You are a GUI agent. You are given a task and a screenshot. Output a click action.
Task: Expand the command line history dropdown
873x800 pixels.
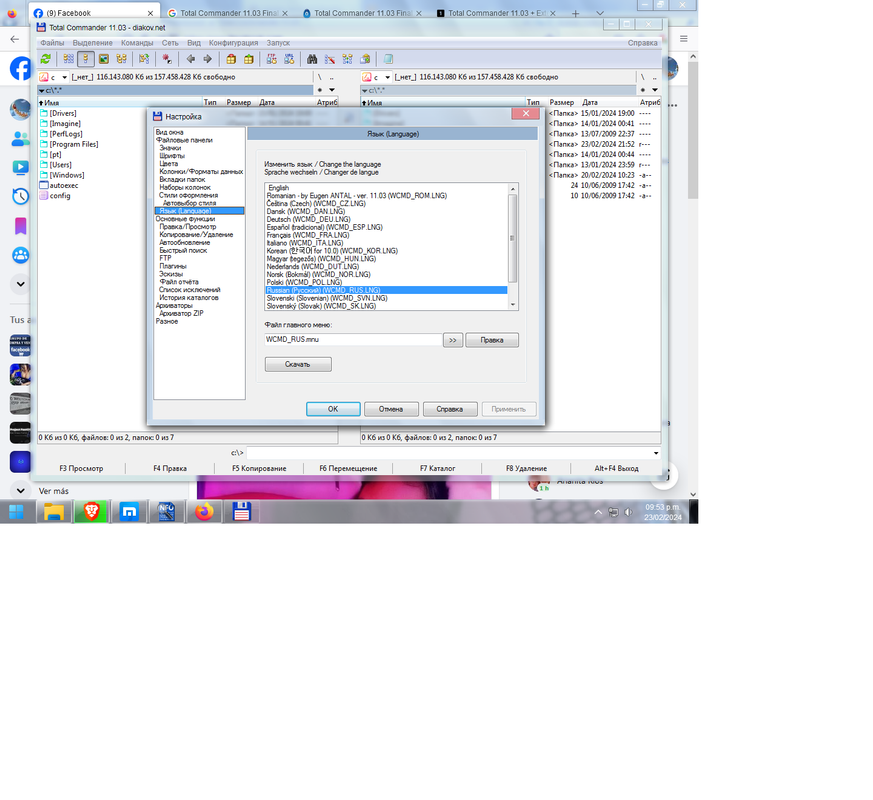[x=656, y=453]
